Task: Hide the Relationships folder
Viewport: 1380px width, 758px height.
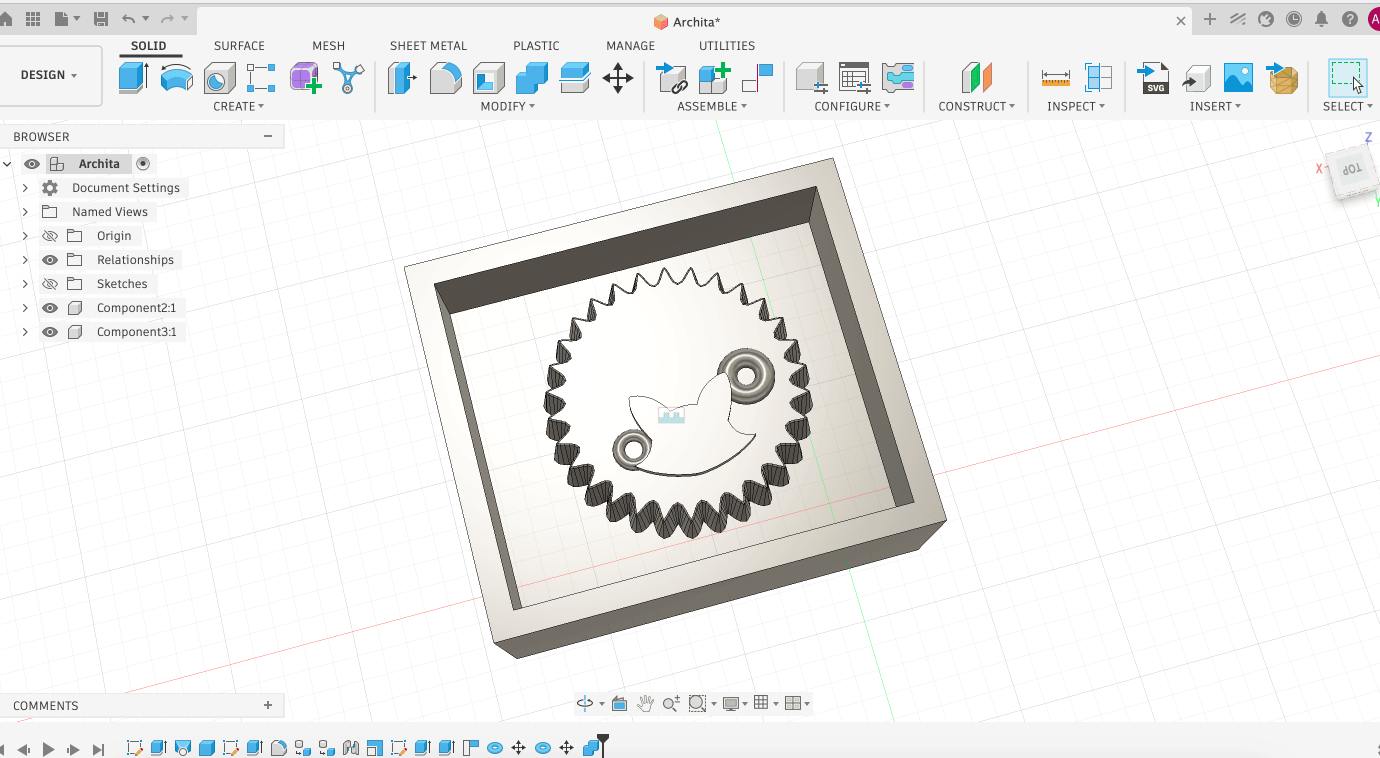Action: [50, 260]
